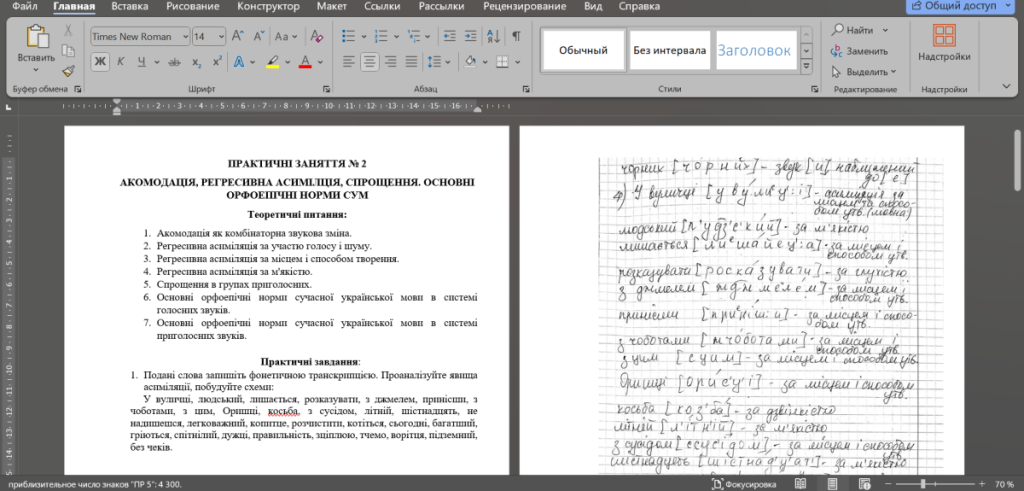Viewport: 1024px width, 491px height.
Task: Increase font size with the larger A icon
Action: [x=238, y=36]
